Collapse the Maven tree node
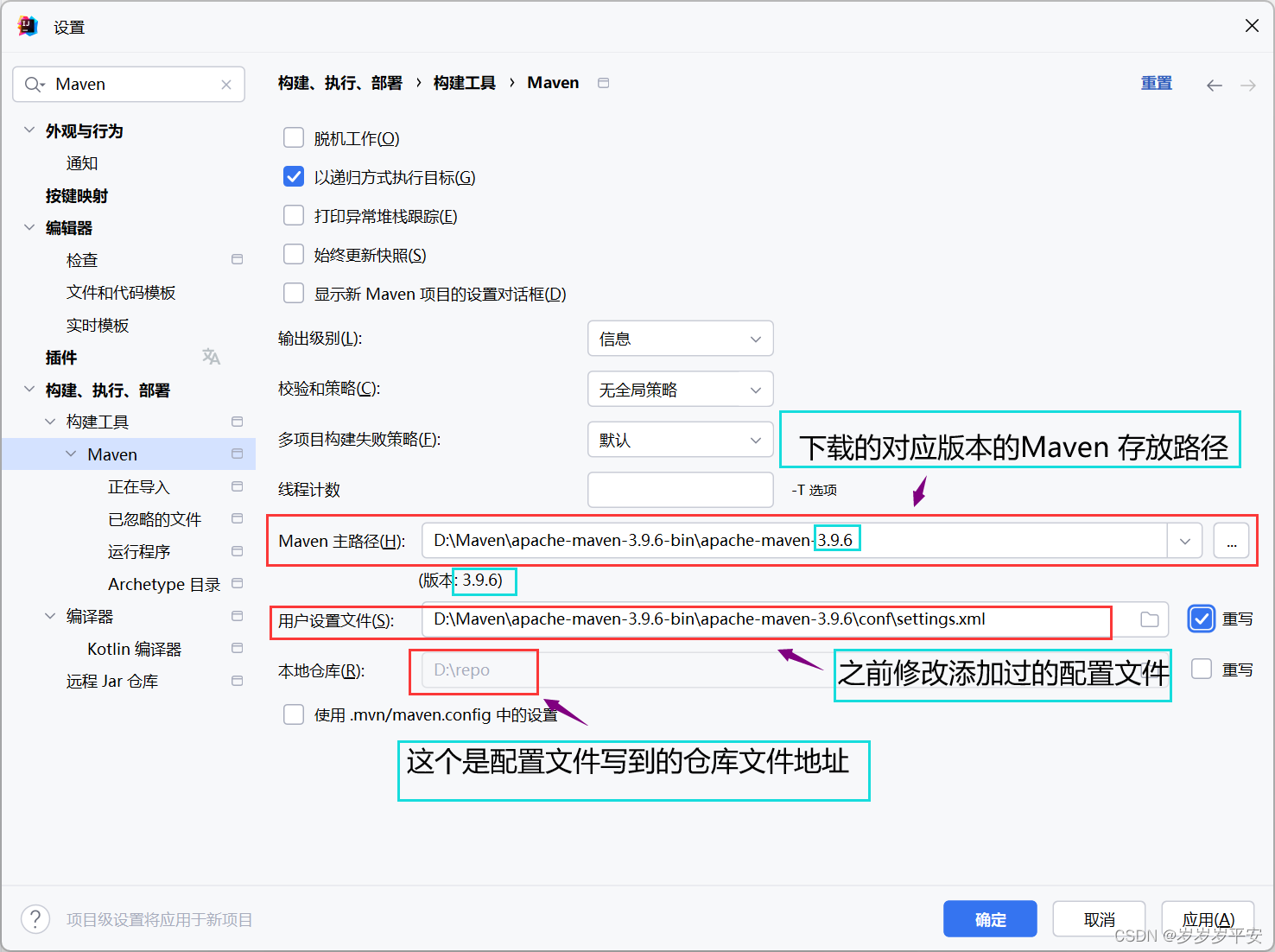 pos(71,454)
